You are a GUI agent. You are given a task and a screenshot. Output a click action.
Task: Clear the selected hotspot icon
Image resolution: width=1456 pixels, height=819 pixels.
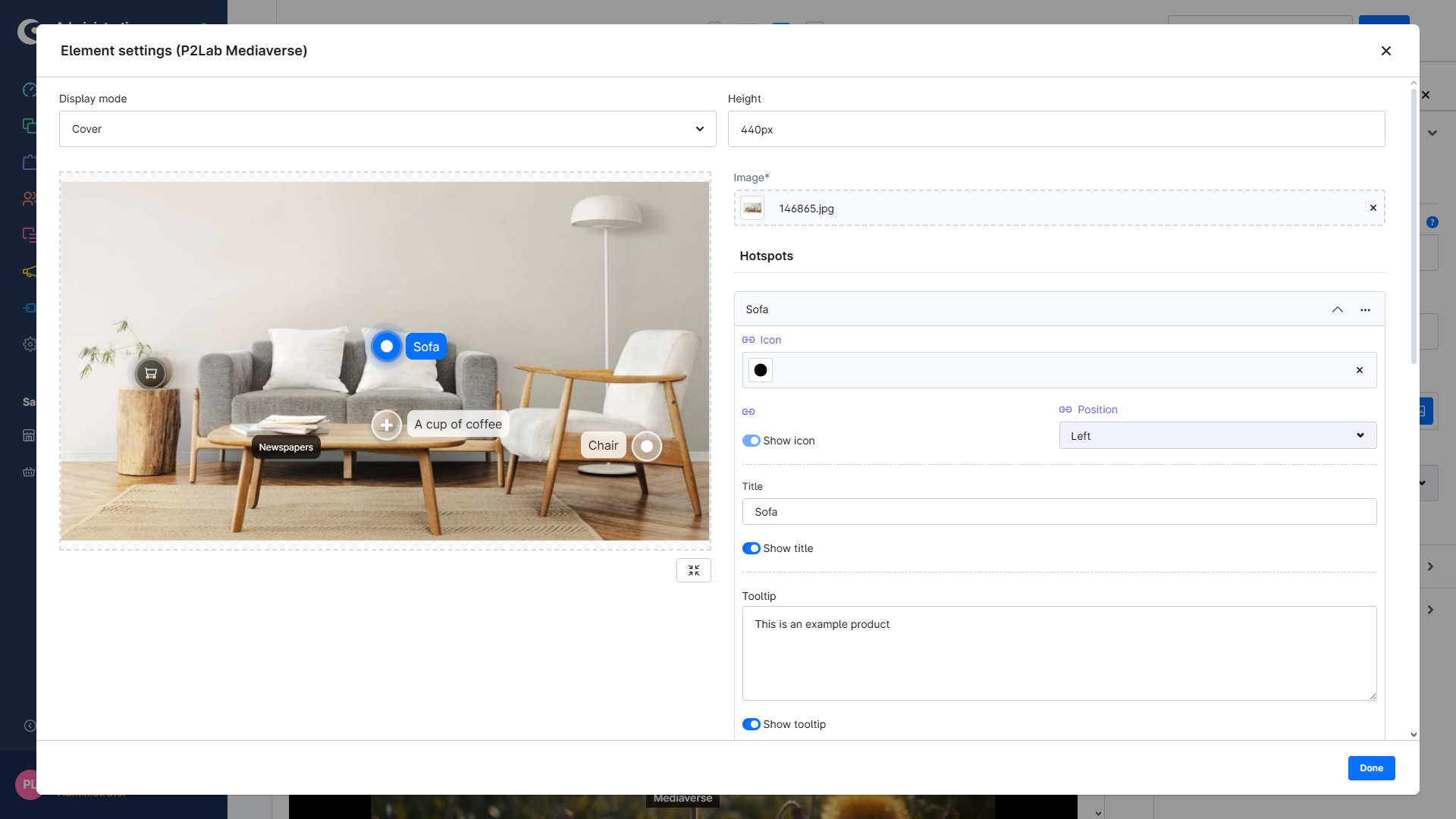[x=1360, y=370]
